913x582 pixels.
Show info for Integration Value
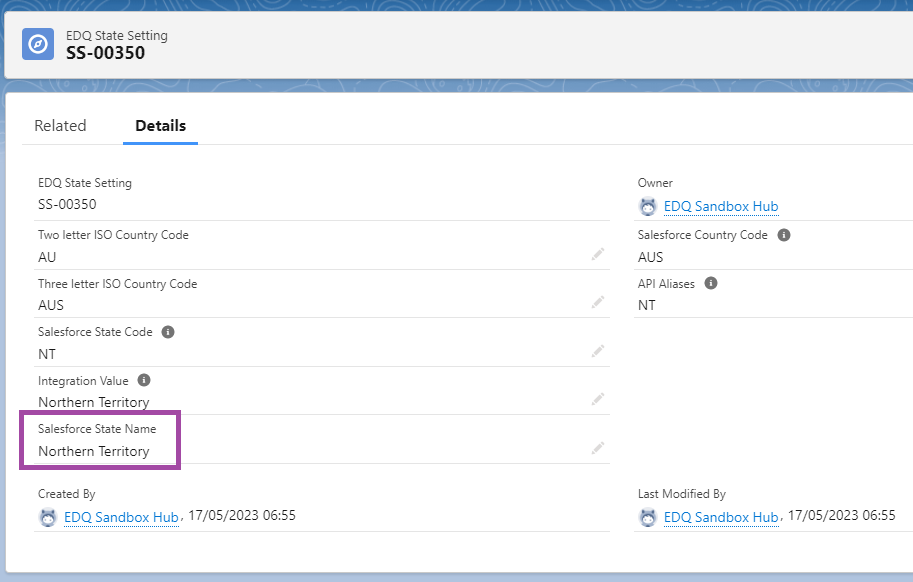click(144, 380)
